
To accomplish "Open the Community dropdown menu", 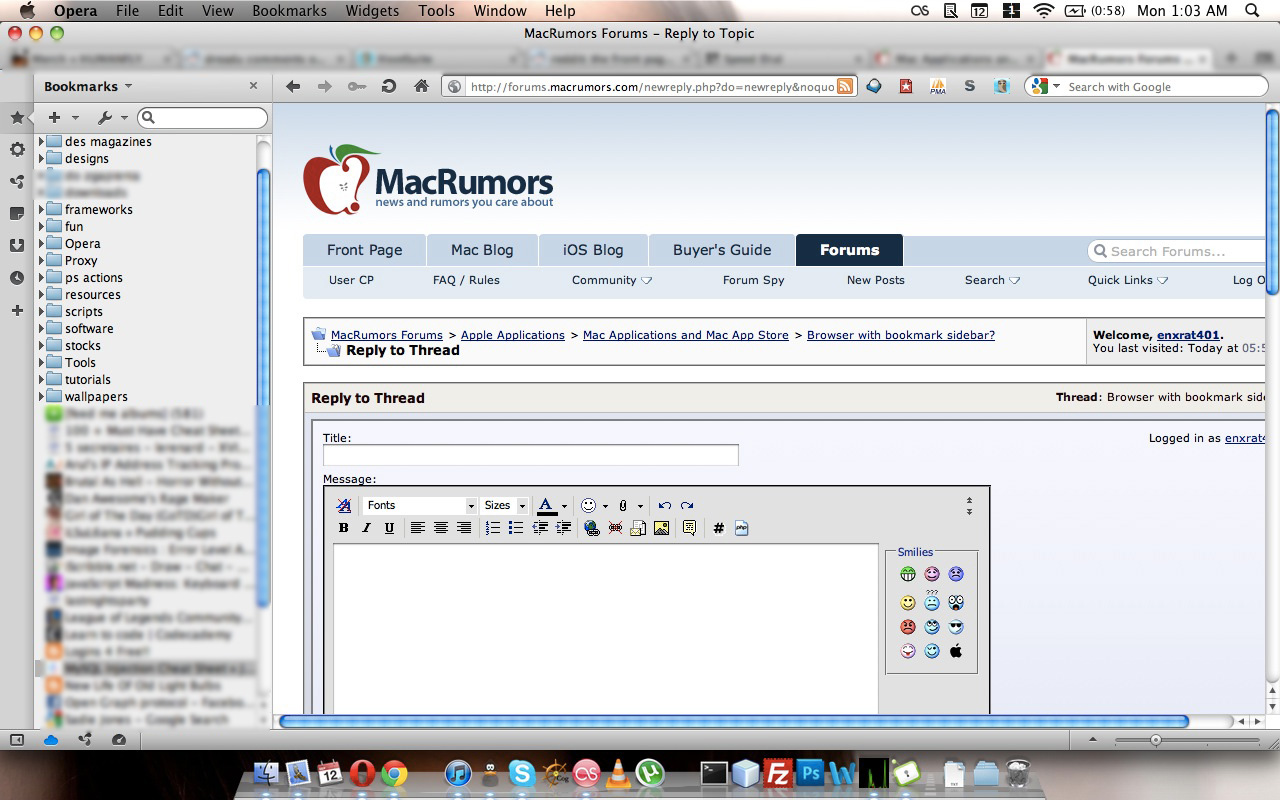I will (x=612, y=280).
